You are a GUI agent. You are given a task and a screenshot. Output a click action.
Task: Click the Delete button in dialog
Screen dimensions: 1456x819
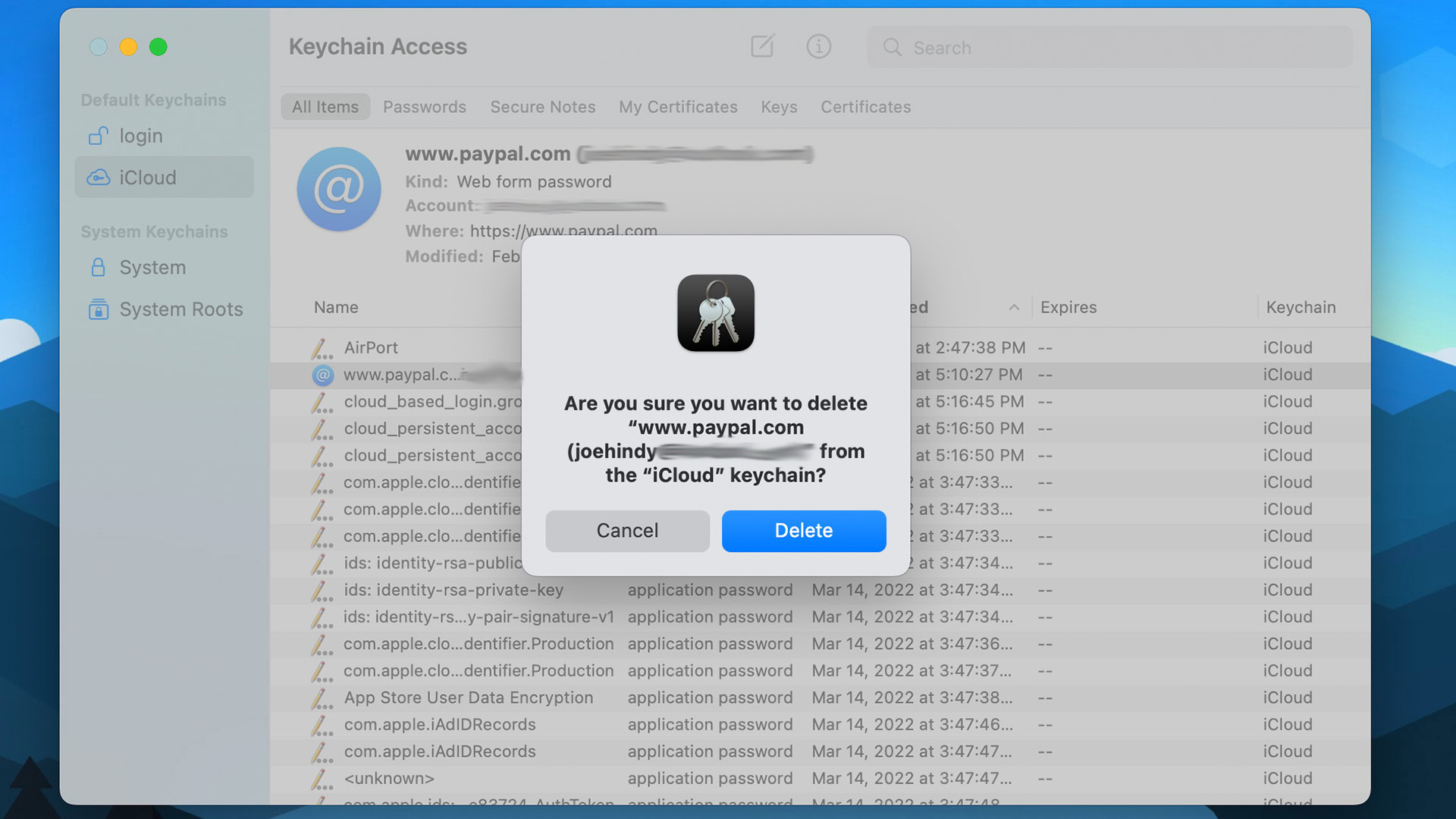click(804, 530)
